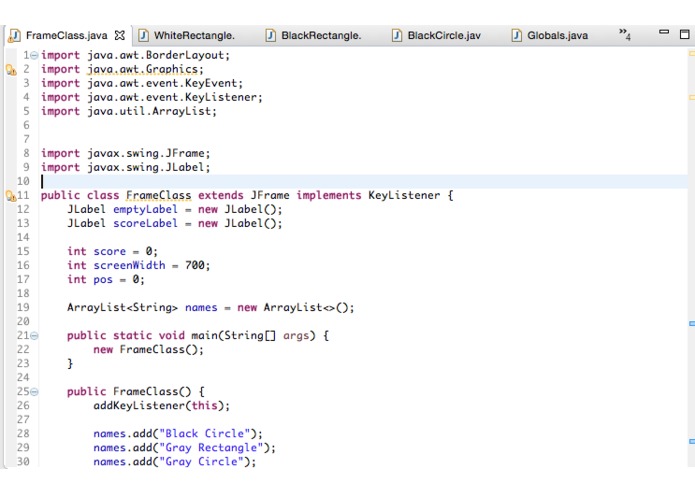Click 'java.awt.event.KeyEvent' on line 3
The height and width of the screenshot is (494, 695).
[x=163, y=83]
